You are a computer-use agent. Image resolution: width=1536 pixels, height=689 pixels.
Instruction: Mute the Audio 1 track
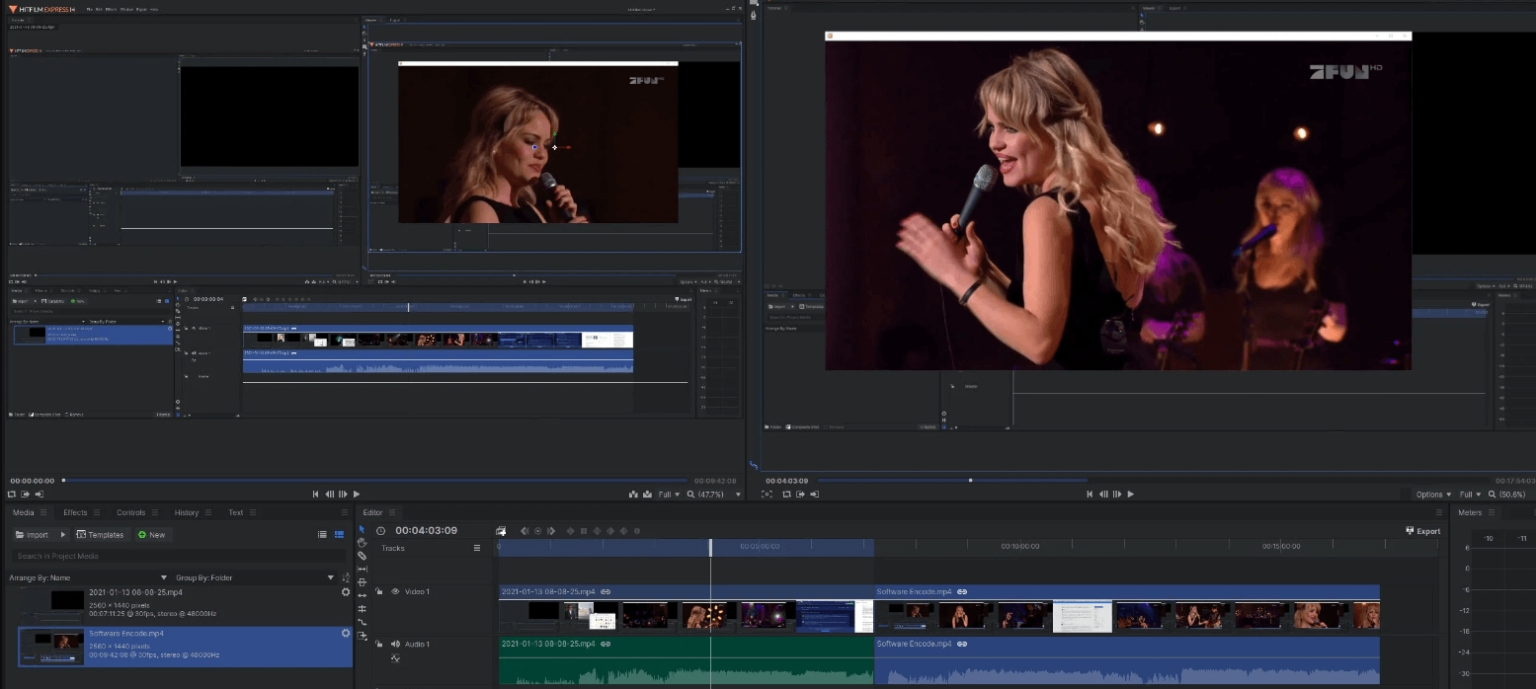pyautogui.click(x=395, y=644)
